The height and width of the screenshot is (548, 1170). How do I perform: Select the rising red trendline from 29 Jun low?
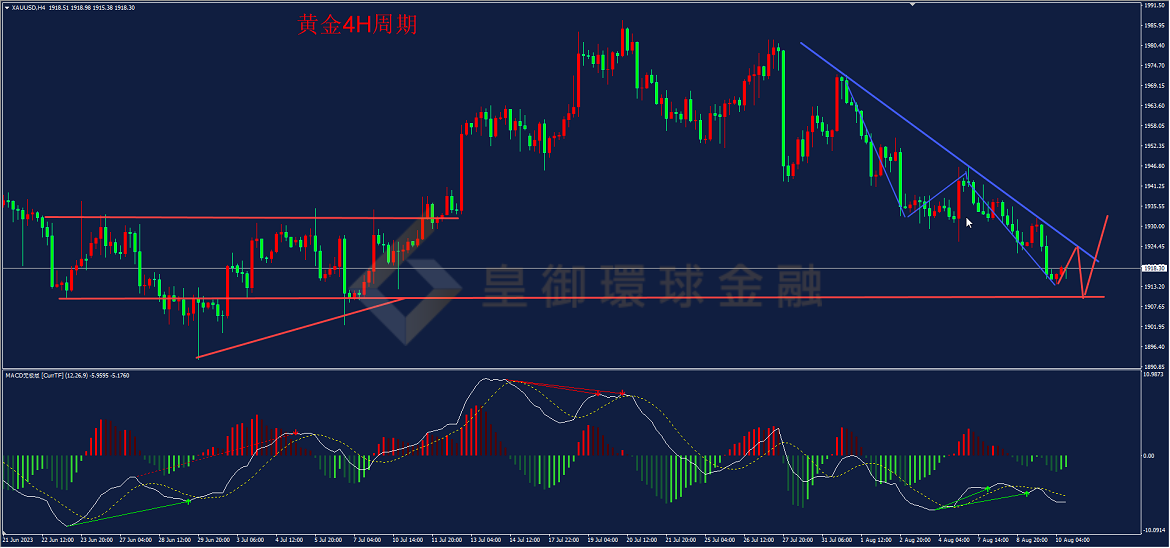point(301,328)
